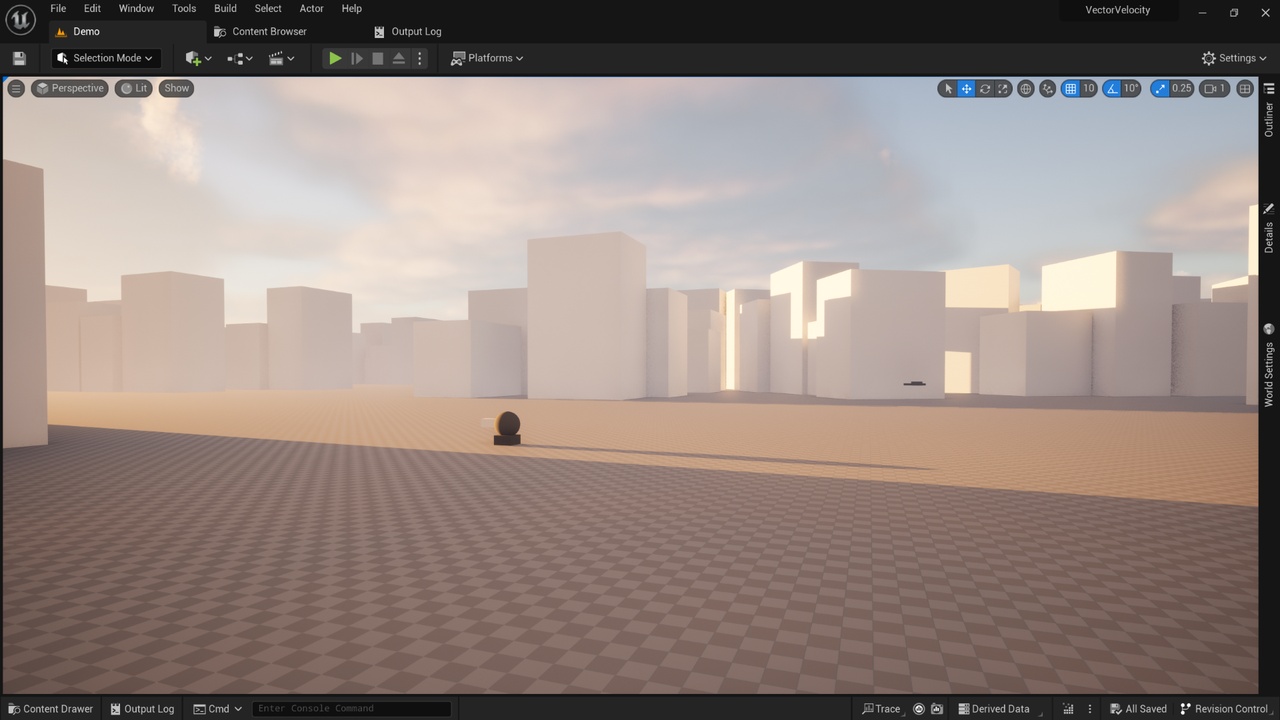Toggle rotation angle snapping icon
1280x720 pixels.
(1112, 88)
